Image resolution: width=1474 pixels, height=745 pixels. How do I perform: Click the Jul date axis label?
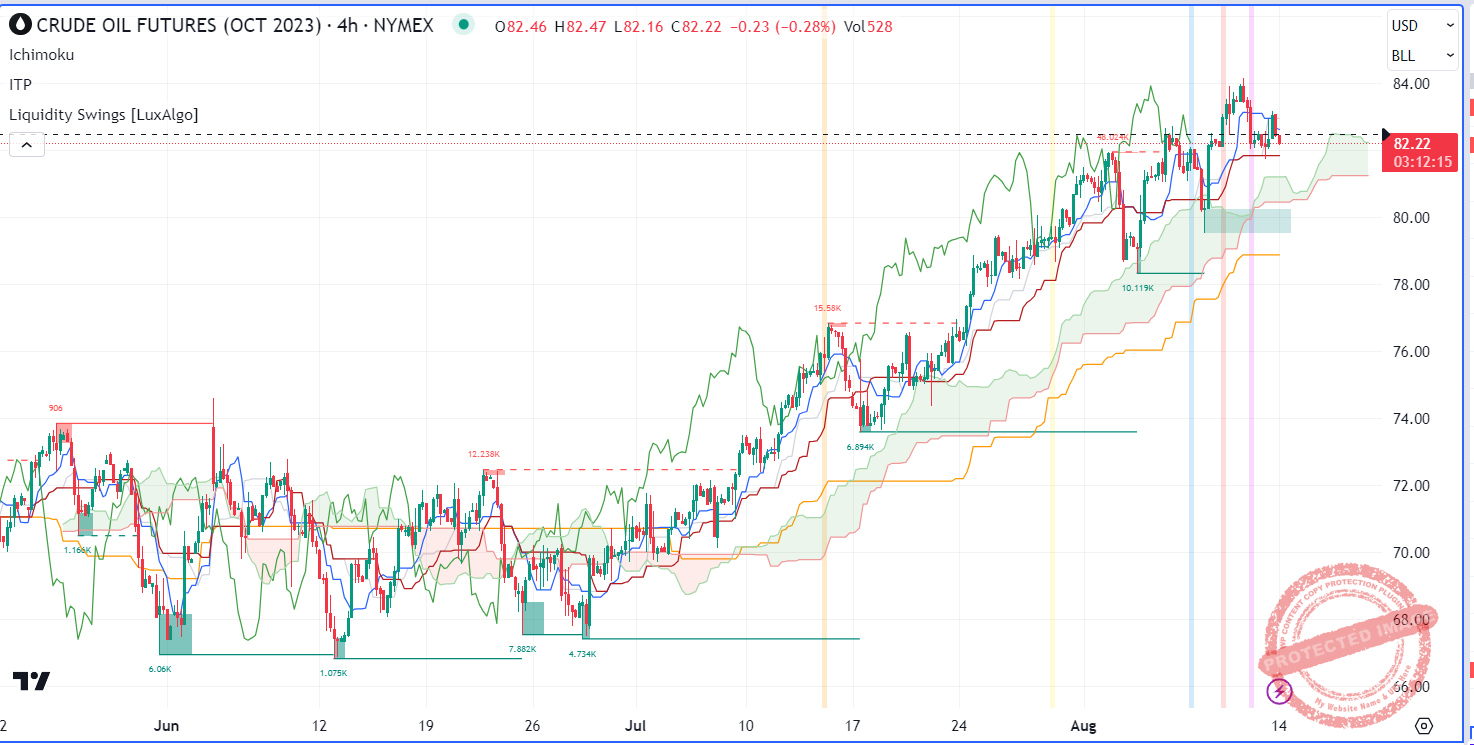pos(635,725)
